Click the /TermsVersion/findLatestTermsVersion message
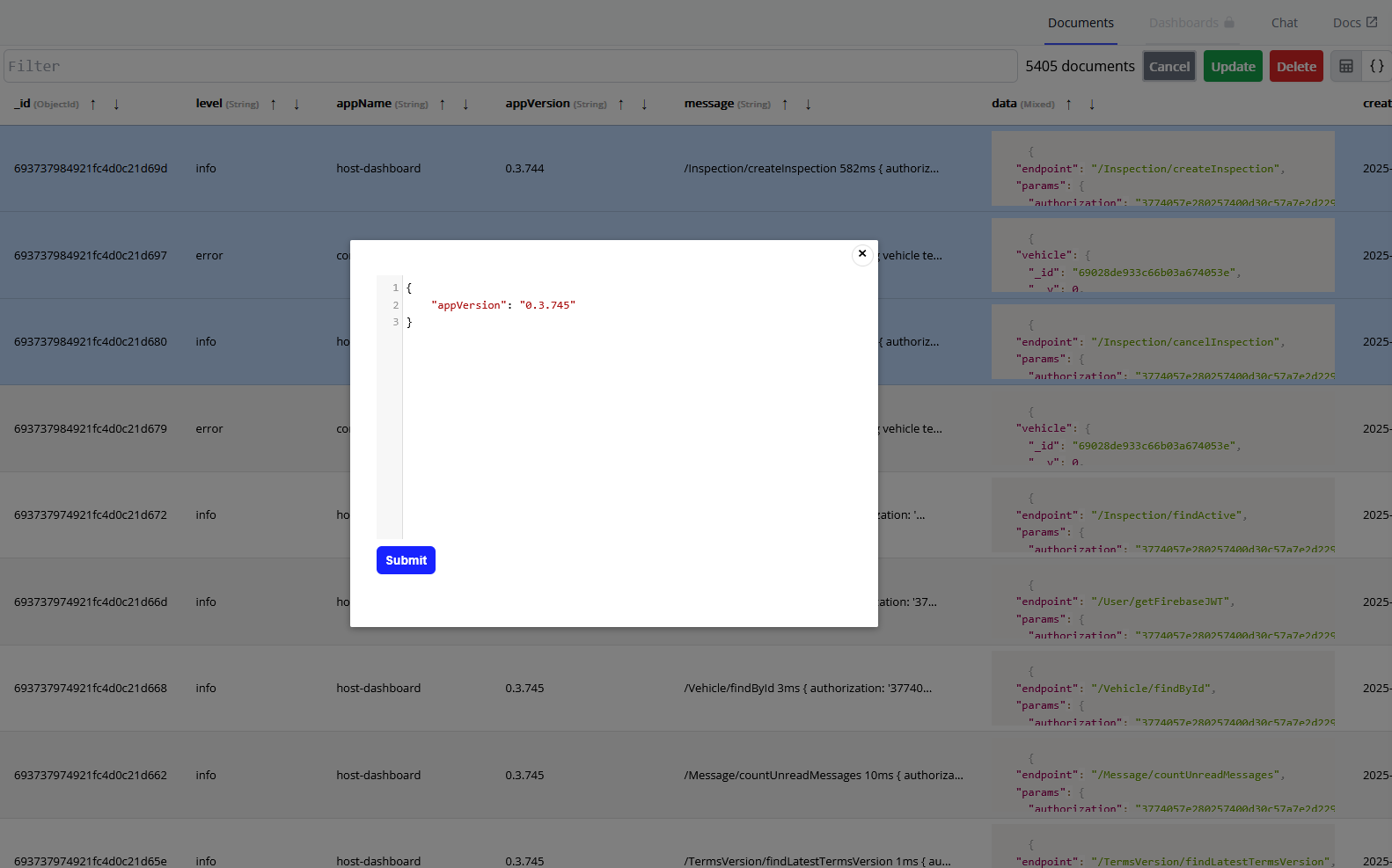Screen dimensions: 1392x868 pos(817,861)
